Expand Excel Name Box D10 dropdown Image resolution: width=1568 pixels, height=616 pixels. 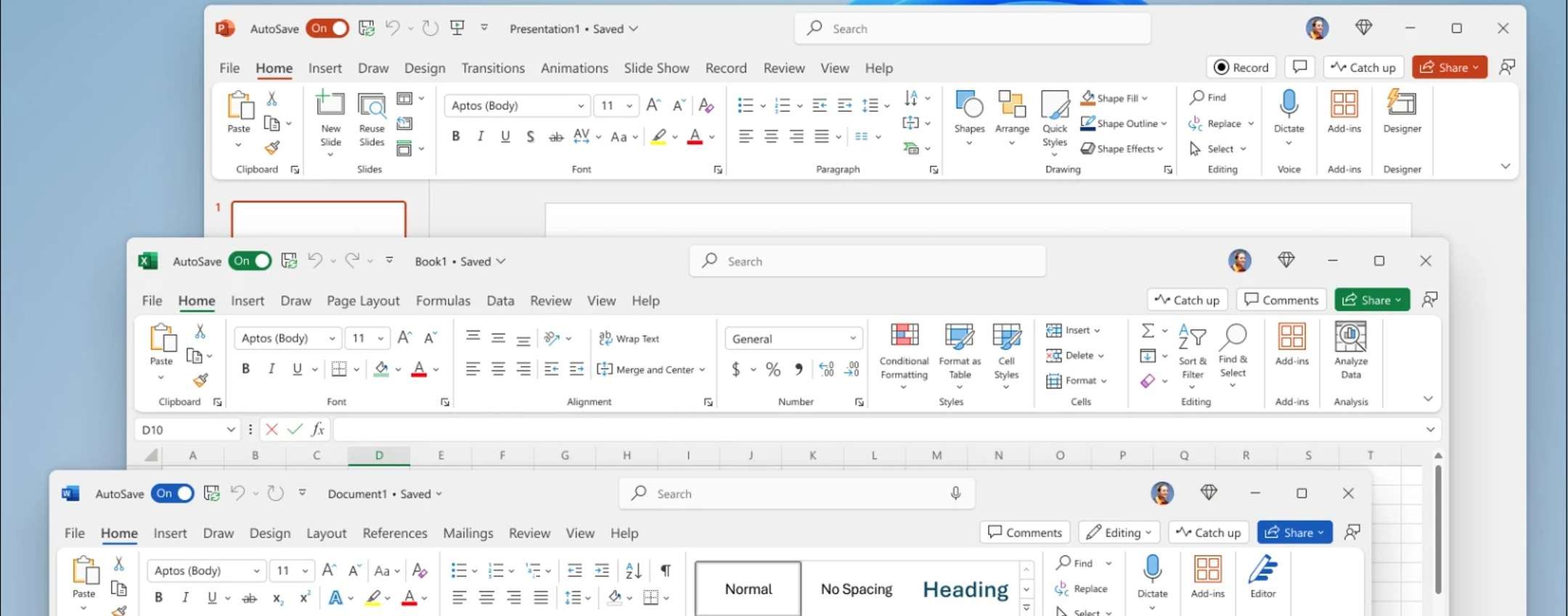pos(231,429)
